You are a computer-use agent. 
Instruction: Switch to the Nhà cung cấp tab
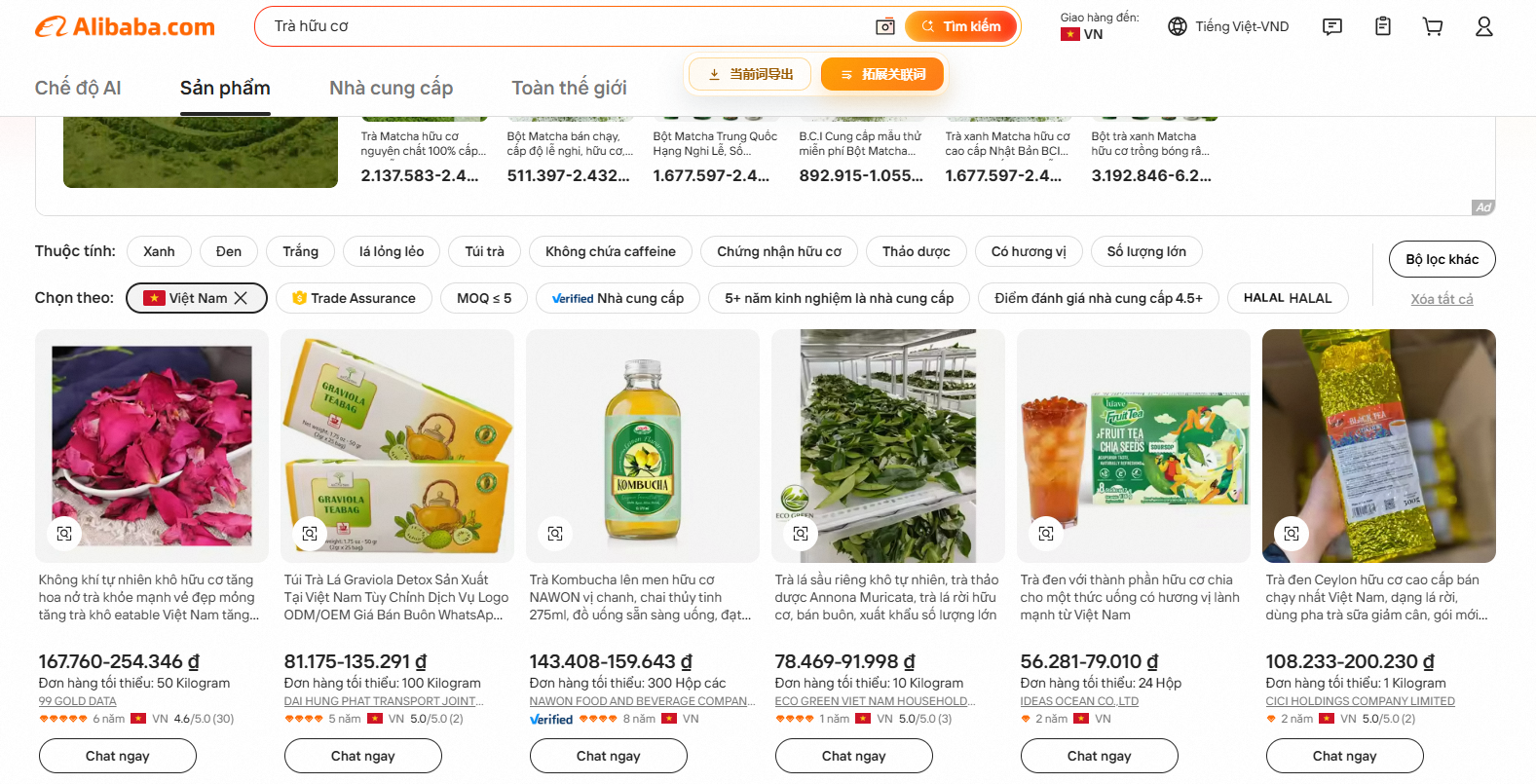click(391, 88)
